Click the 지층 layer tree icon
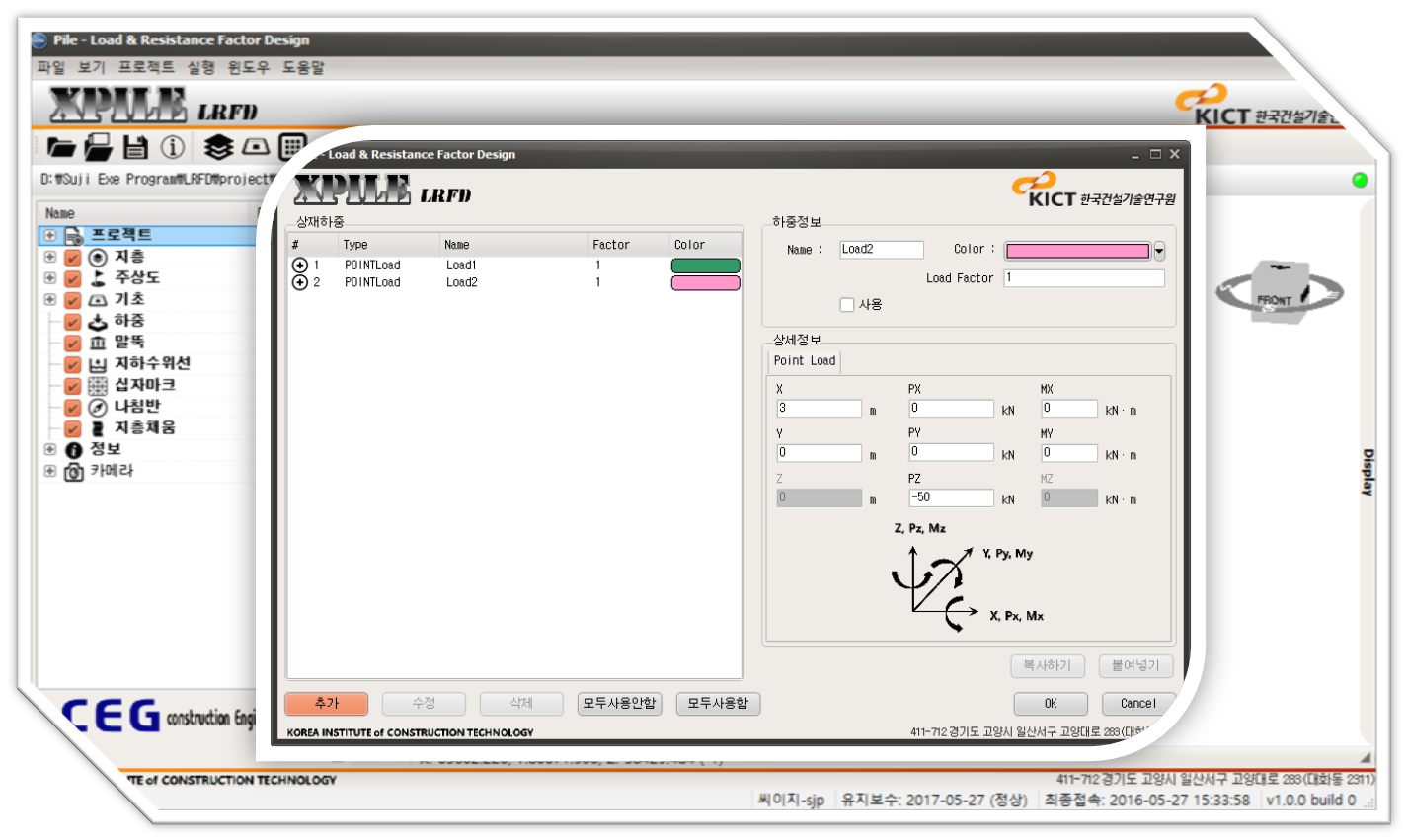This screenshot has width=1407, height=840. pos(98,257)
